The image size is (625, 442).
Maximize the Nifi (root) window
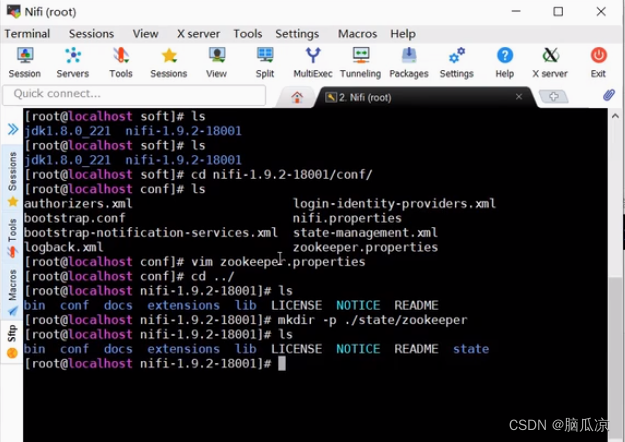coord(558,11)
